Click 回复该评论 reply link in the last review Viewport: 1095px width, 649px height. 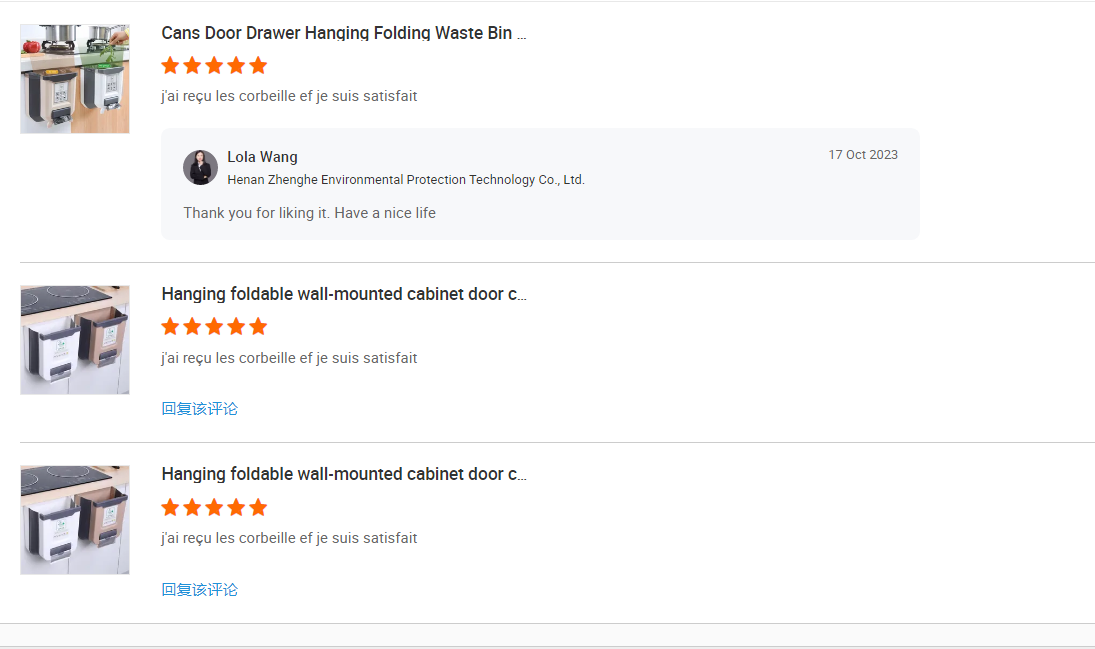pos(200,589)
